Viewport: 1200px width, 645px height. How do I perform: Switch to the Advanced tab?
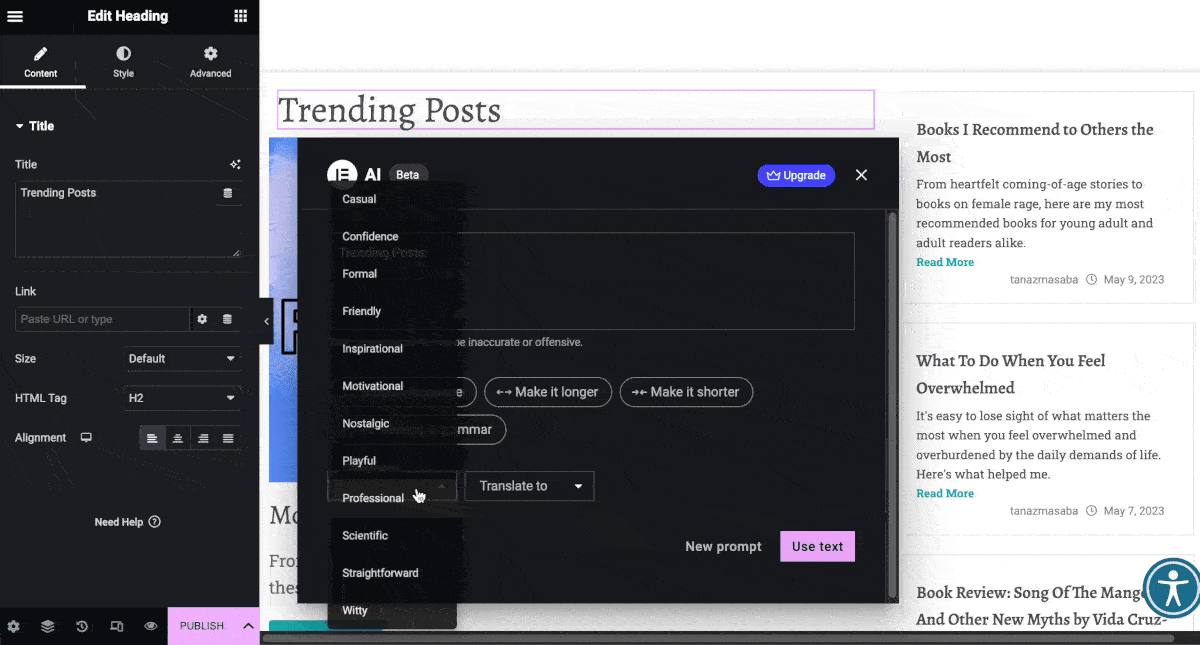210,62
